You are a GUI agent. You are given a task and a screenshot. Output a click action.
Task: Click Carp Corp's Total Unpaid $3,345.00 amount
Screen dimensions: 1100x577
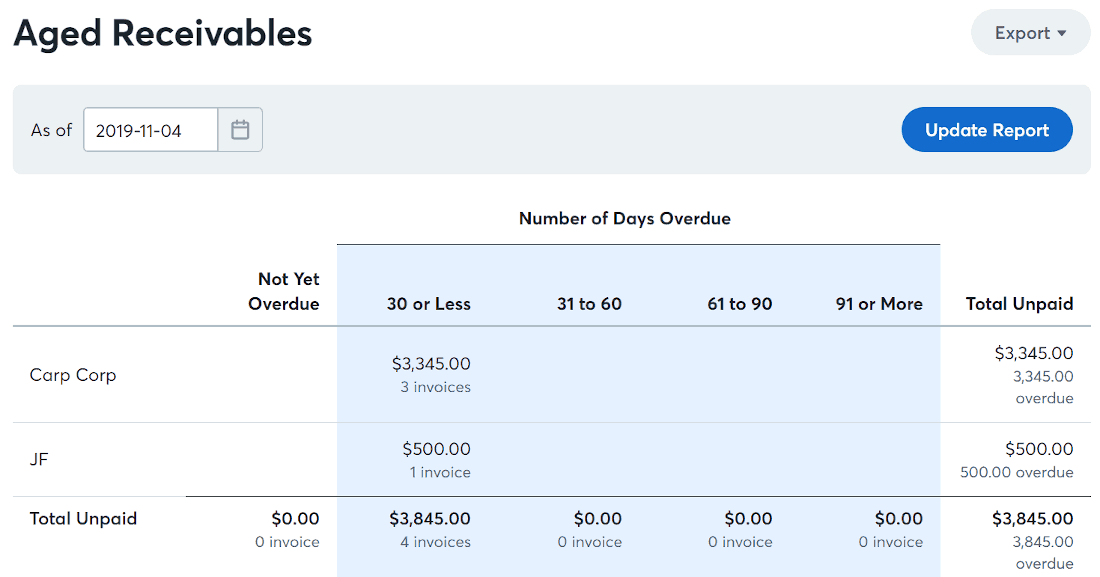click(1033, 353)
